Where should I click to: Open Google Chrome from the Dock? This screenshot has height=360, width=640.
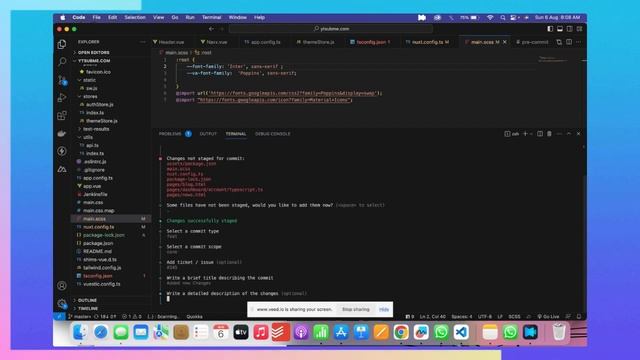coord(401,332)
